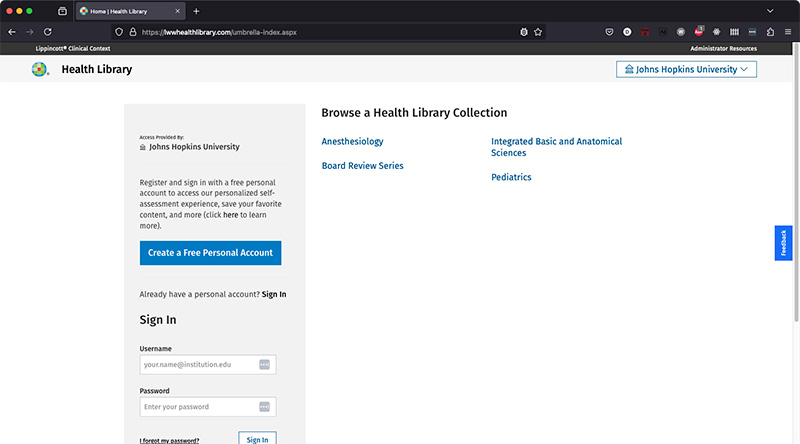Click the page vertical scrollbar

point(796,184)
